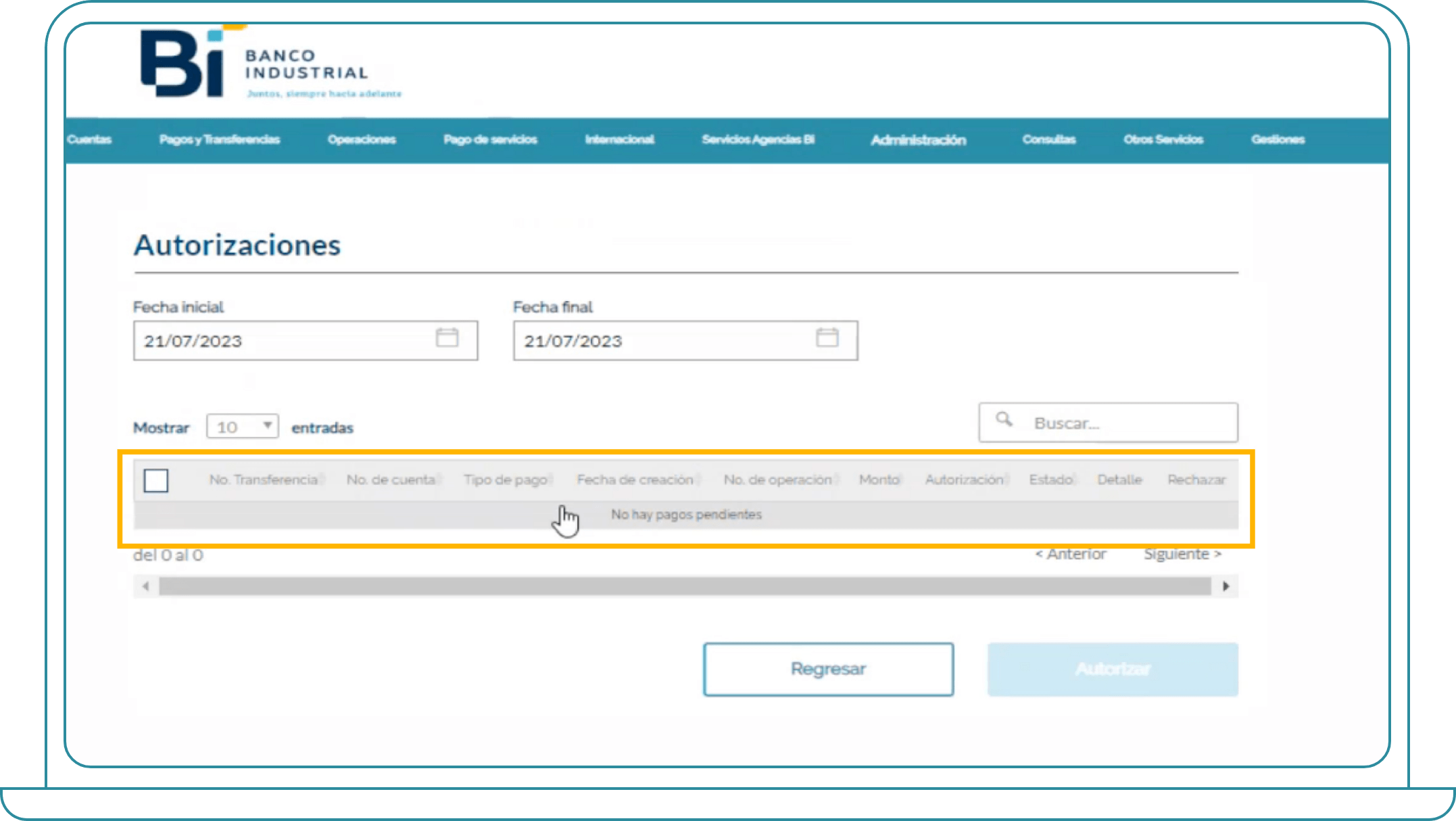Click the search magnifier icon
1456x821 pixels.
1004,420
